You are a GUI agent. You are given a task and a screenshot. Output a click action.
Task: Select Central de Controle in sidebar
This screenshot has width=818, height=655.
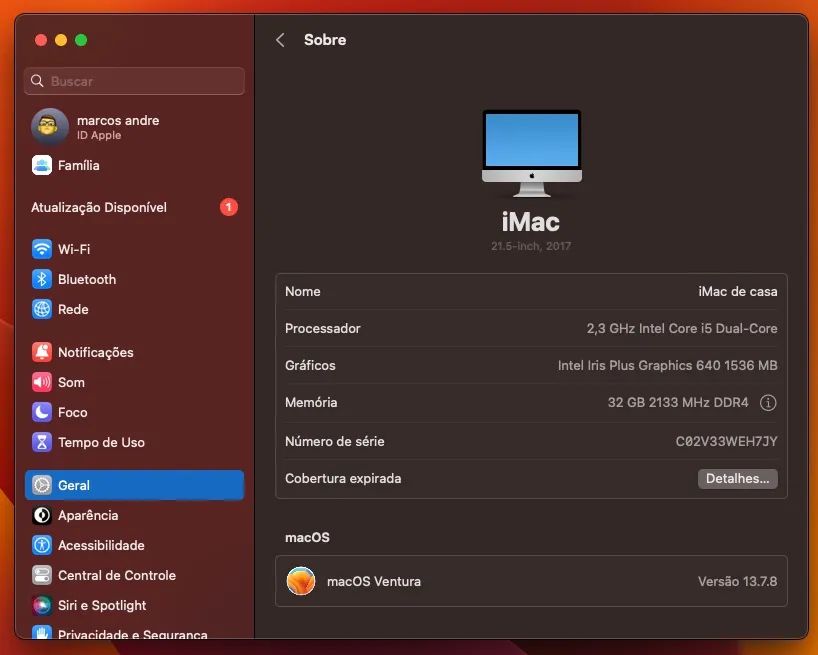point(134,575)
